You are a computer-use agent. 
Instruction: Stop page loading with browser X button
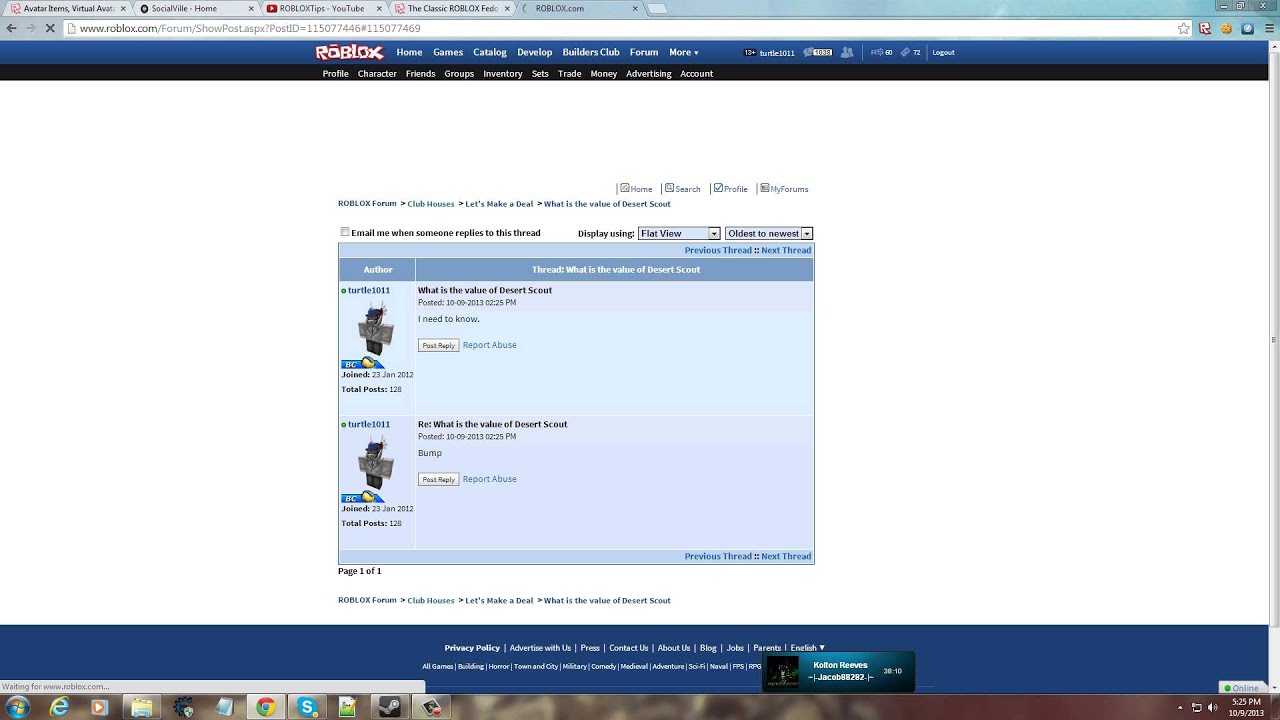48,28
